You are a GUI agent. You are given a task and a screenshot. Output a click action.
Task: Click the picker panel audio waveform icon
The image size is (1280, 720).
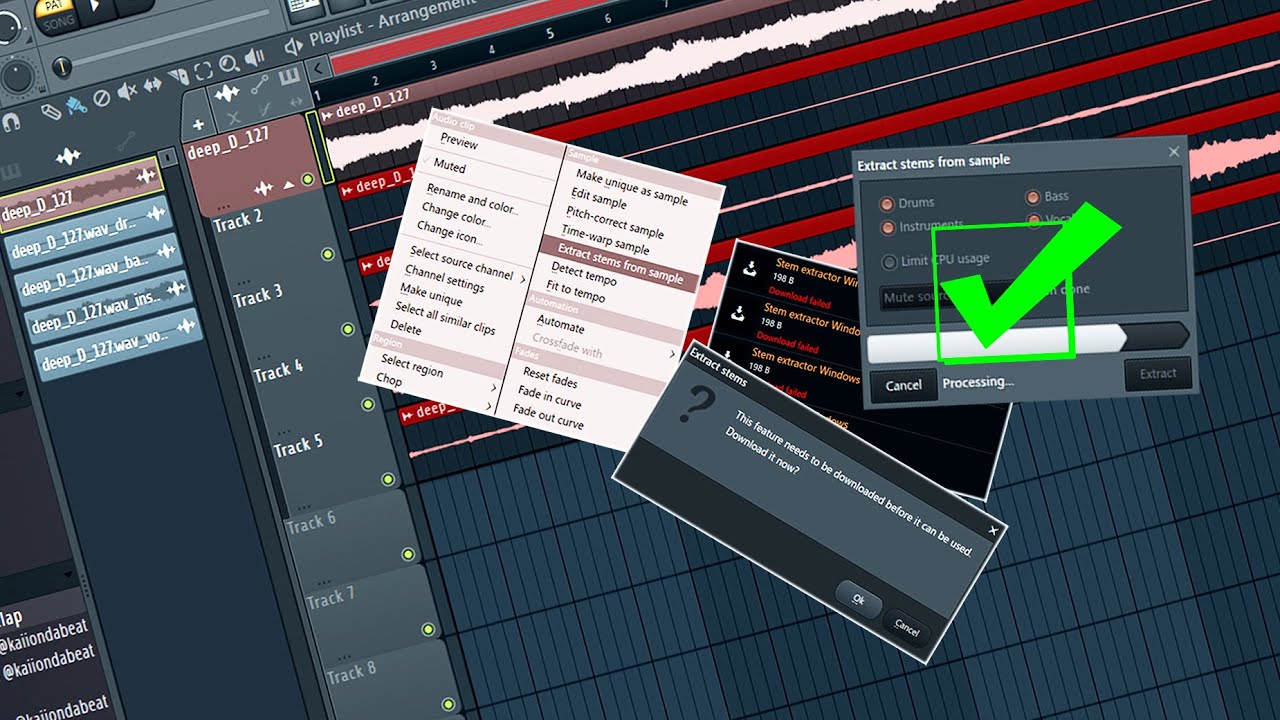(68, 156)
